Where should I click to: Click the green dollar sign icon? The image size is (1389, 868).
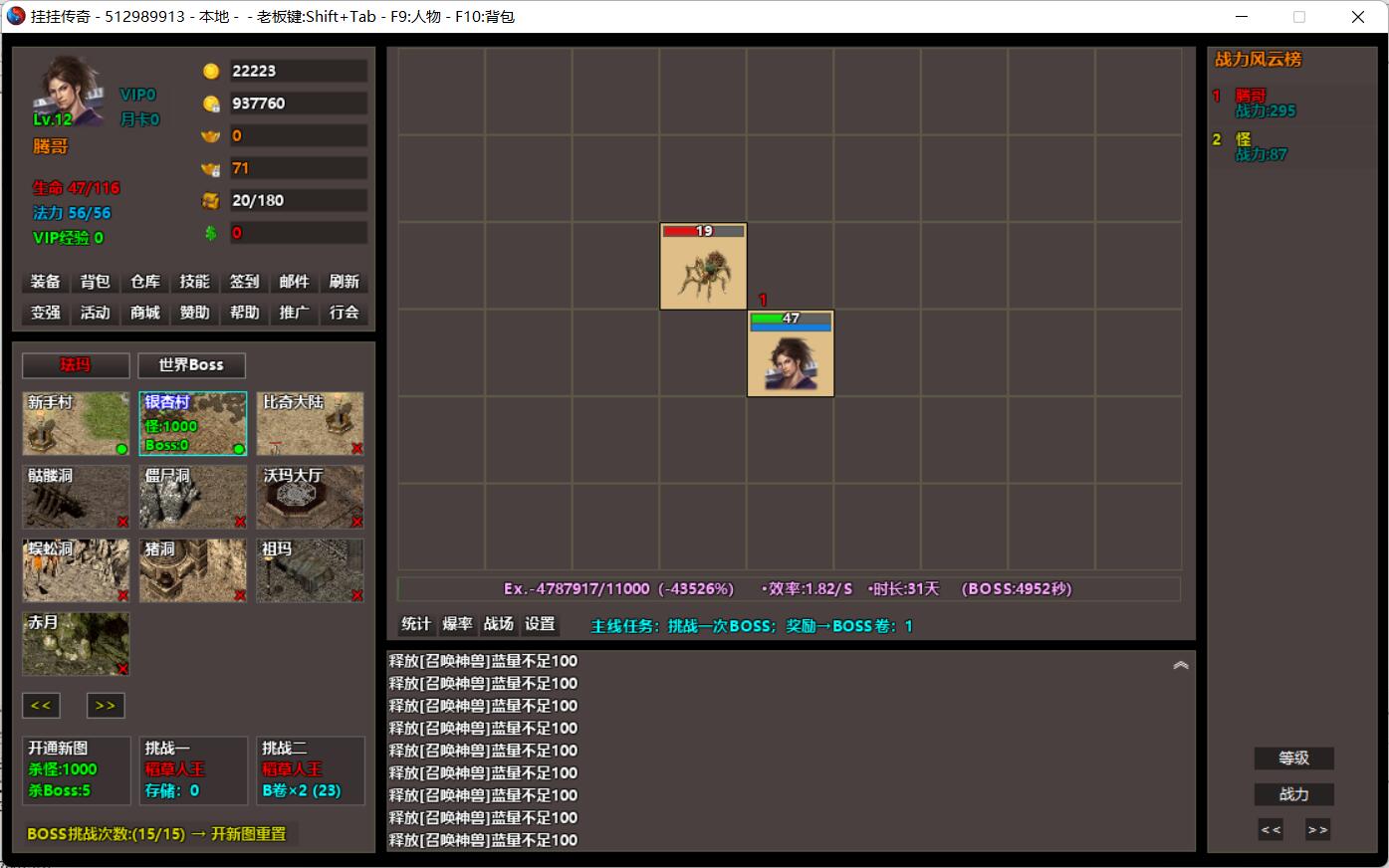click(x=211, y=233)
